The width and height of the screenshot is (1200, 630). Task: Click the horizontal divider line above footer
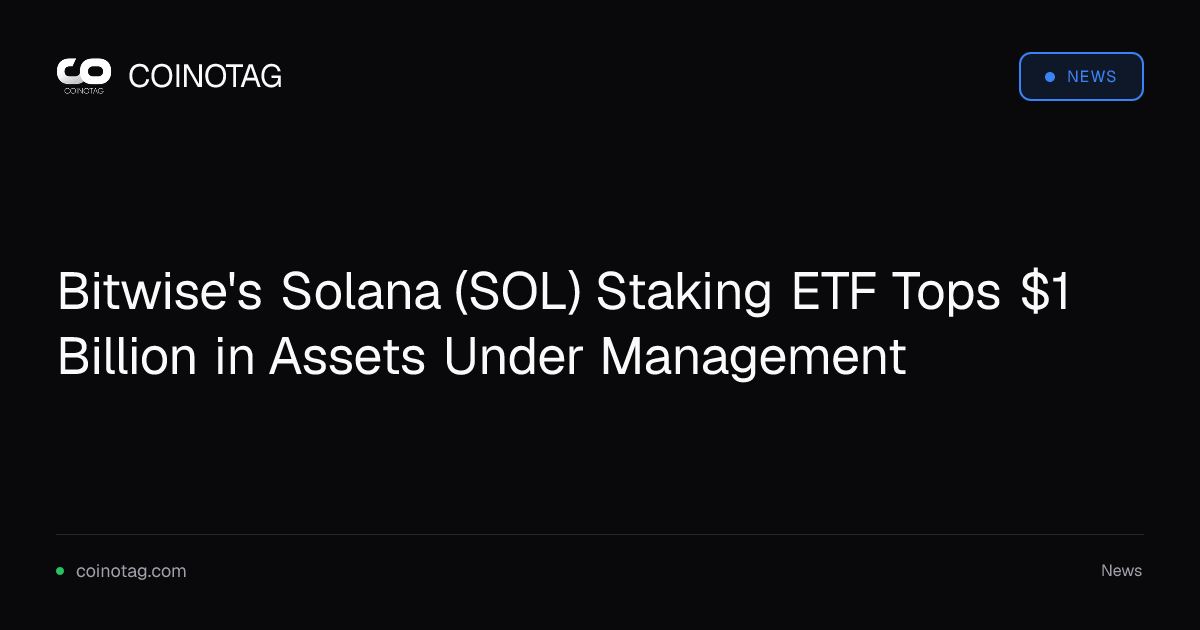pos(600,534)
